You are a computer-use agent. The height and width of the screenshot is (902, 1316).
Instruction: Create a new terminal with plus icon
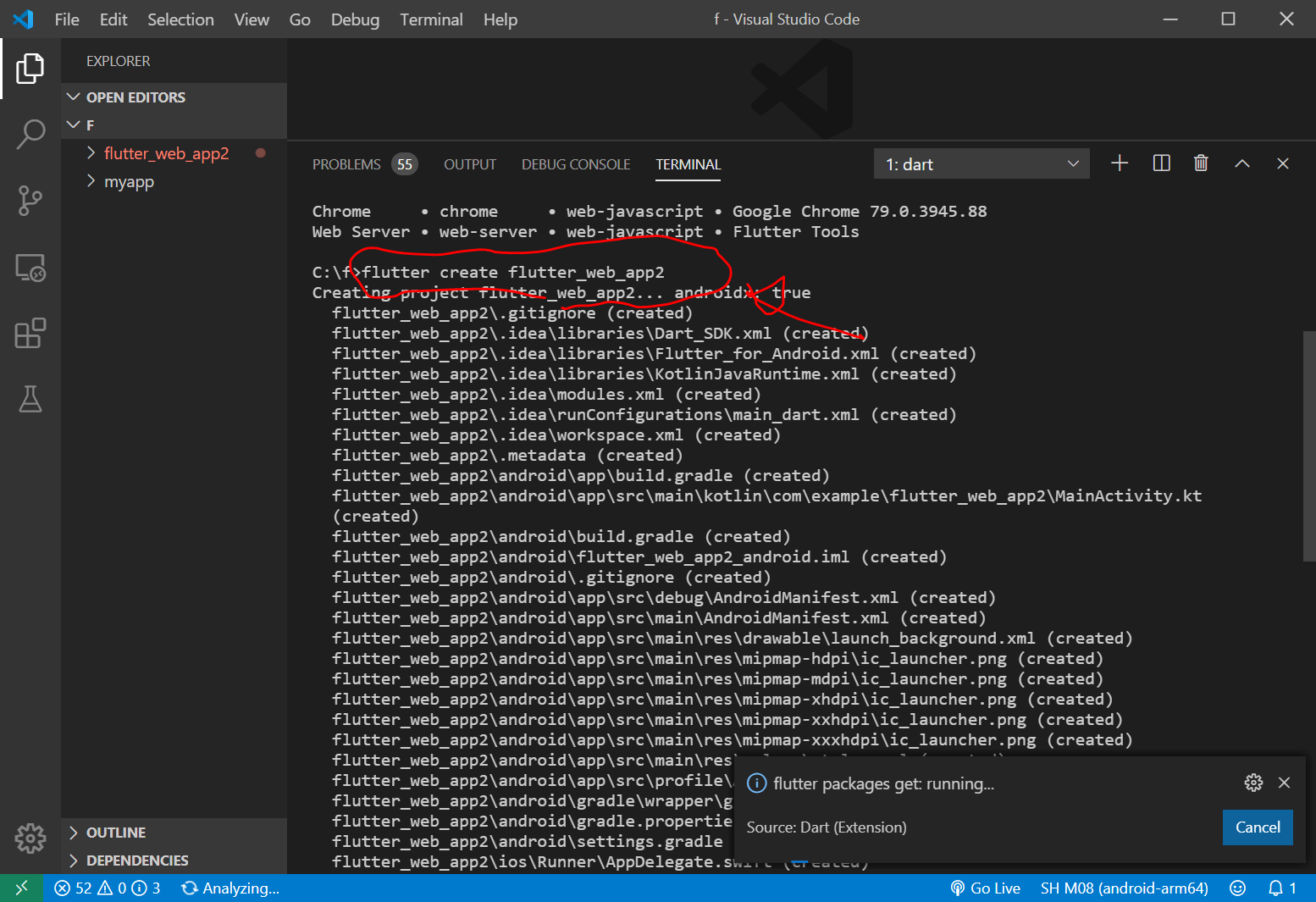coord(1120,163)
